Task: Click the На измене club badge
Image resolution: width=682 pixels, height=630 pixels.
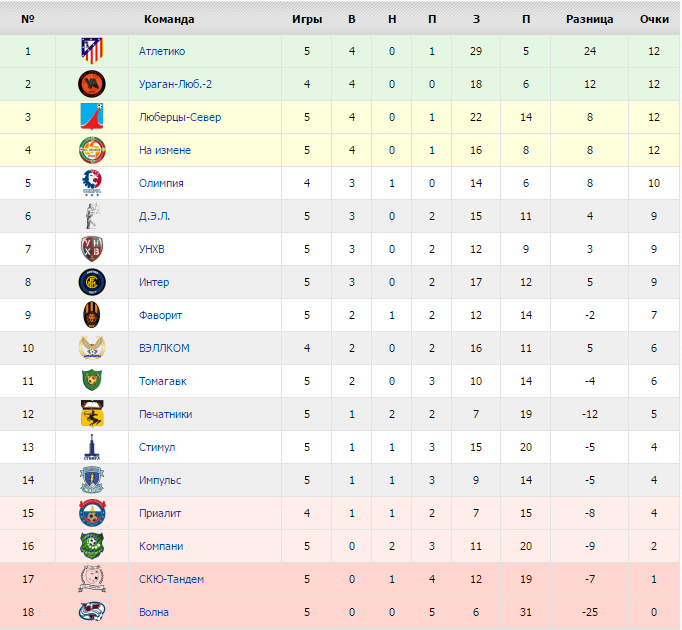Action: click(x=92, y=150)
